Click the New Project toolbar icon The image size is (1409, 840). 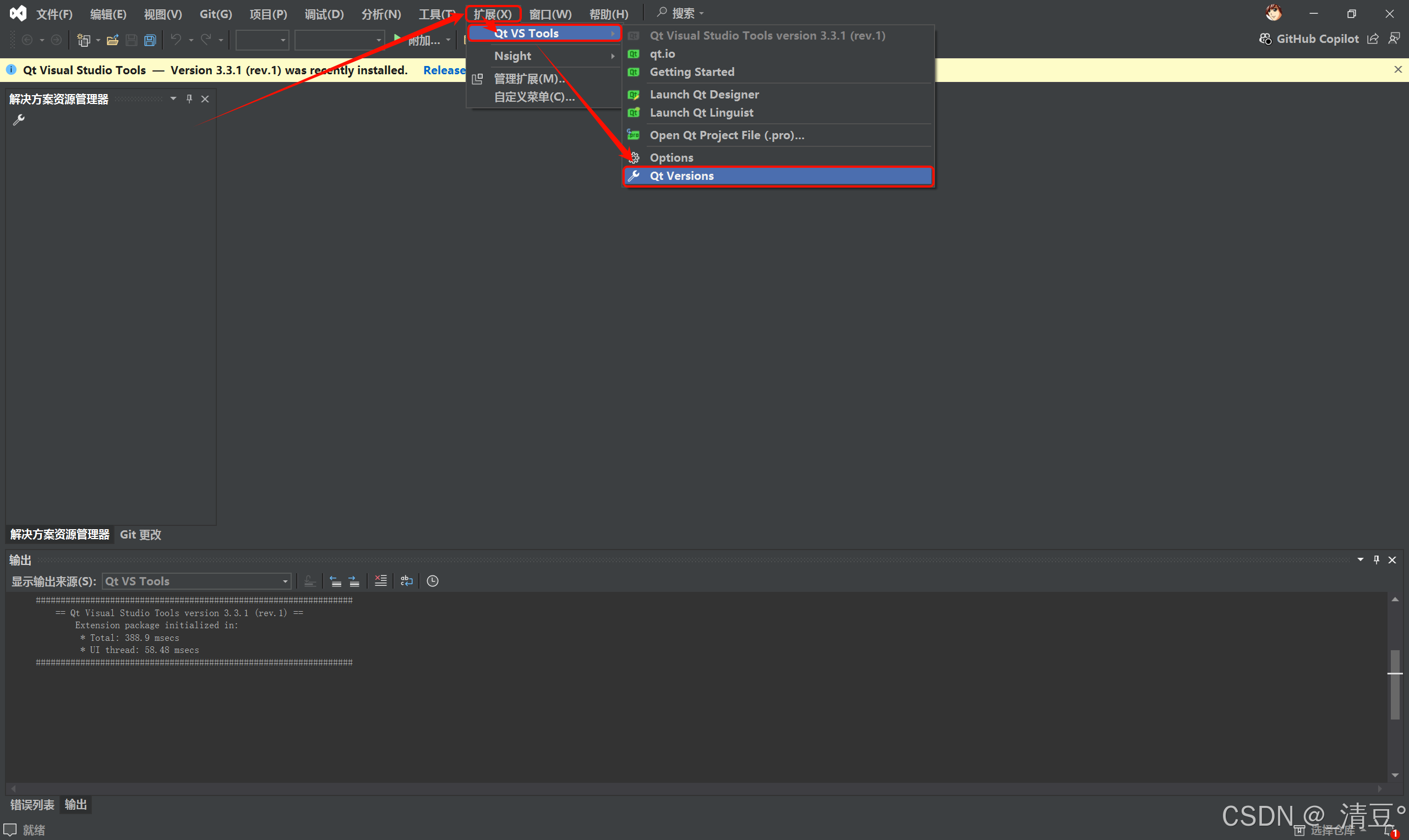click(x=83, y=40)
